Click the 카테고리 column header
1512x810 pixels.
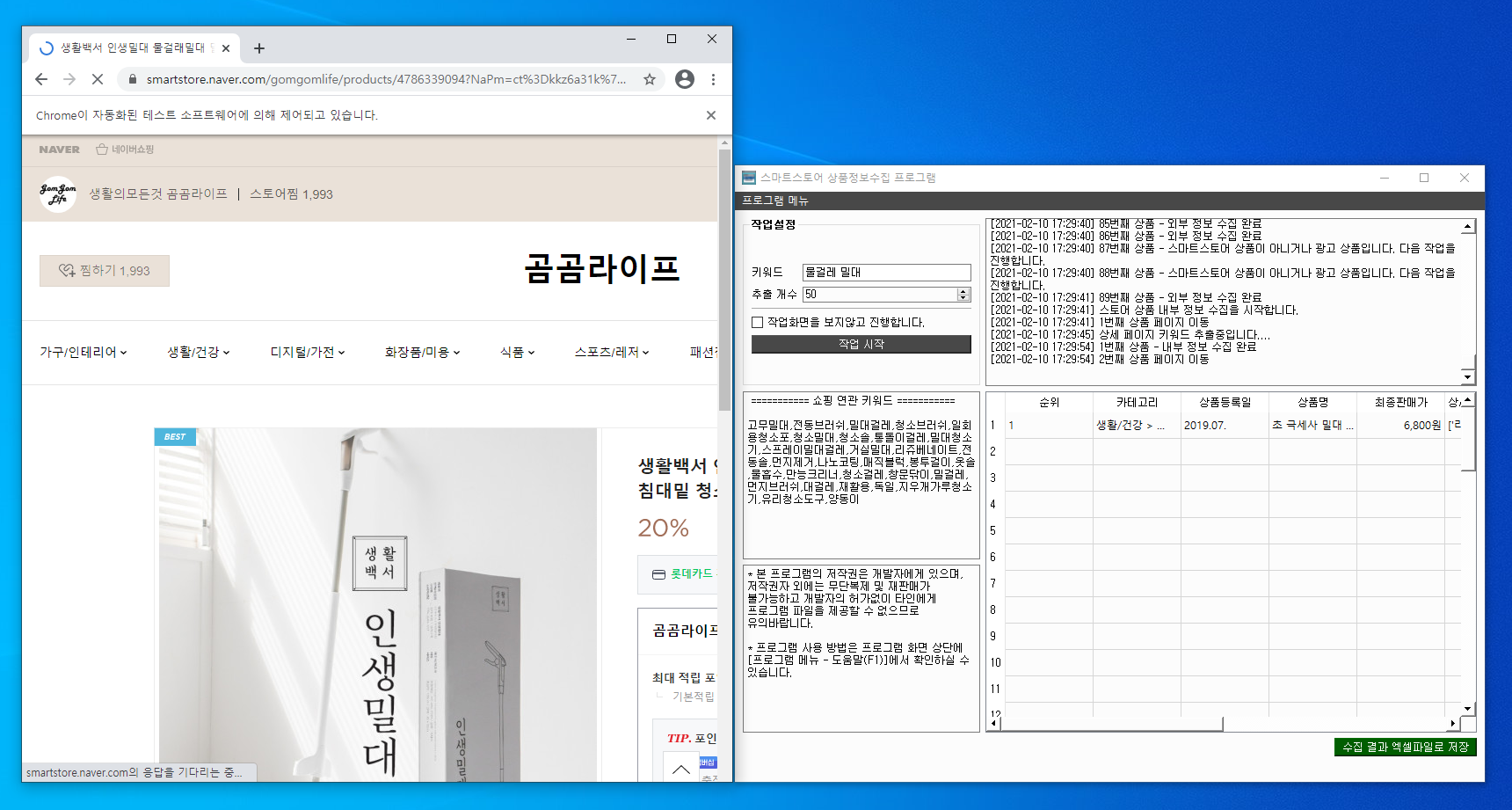(x=1138, y=402)
